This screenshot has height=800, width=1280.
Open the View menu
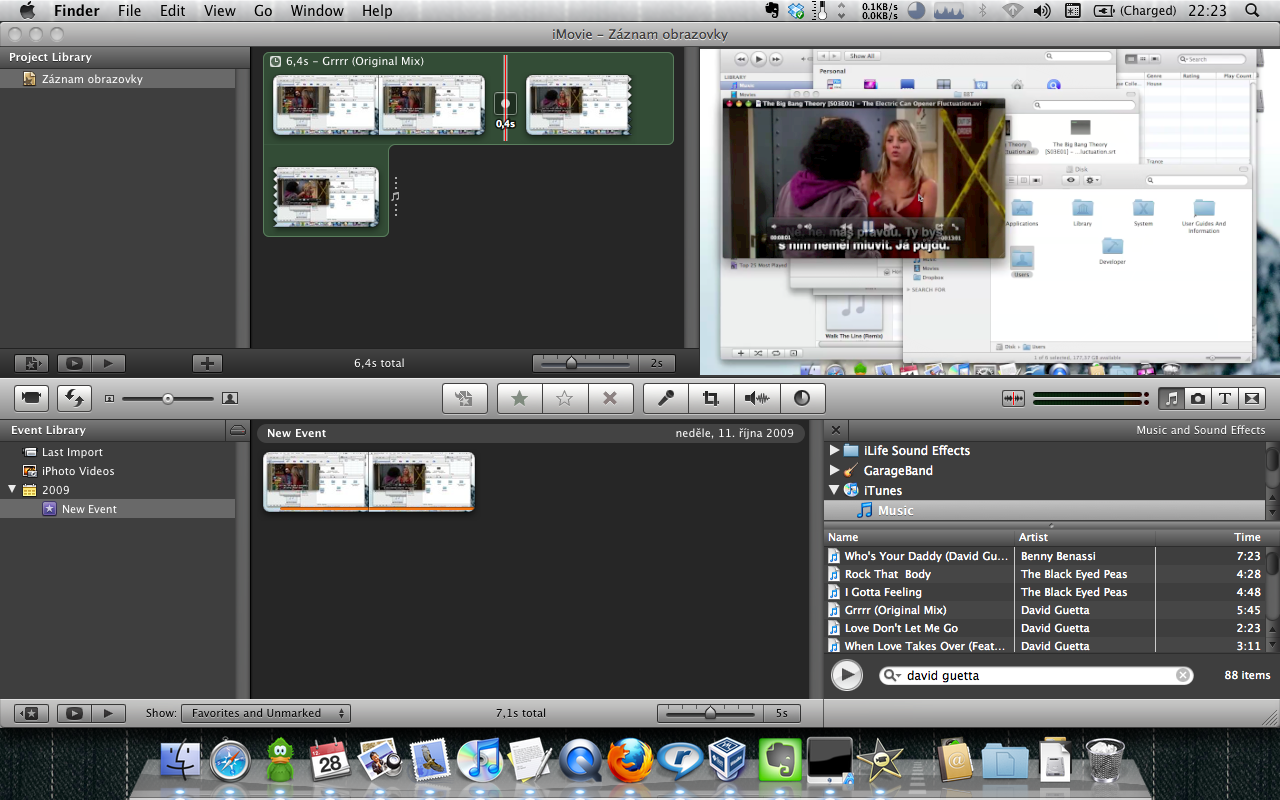pos(219,11)
